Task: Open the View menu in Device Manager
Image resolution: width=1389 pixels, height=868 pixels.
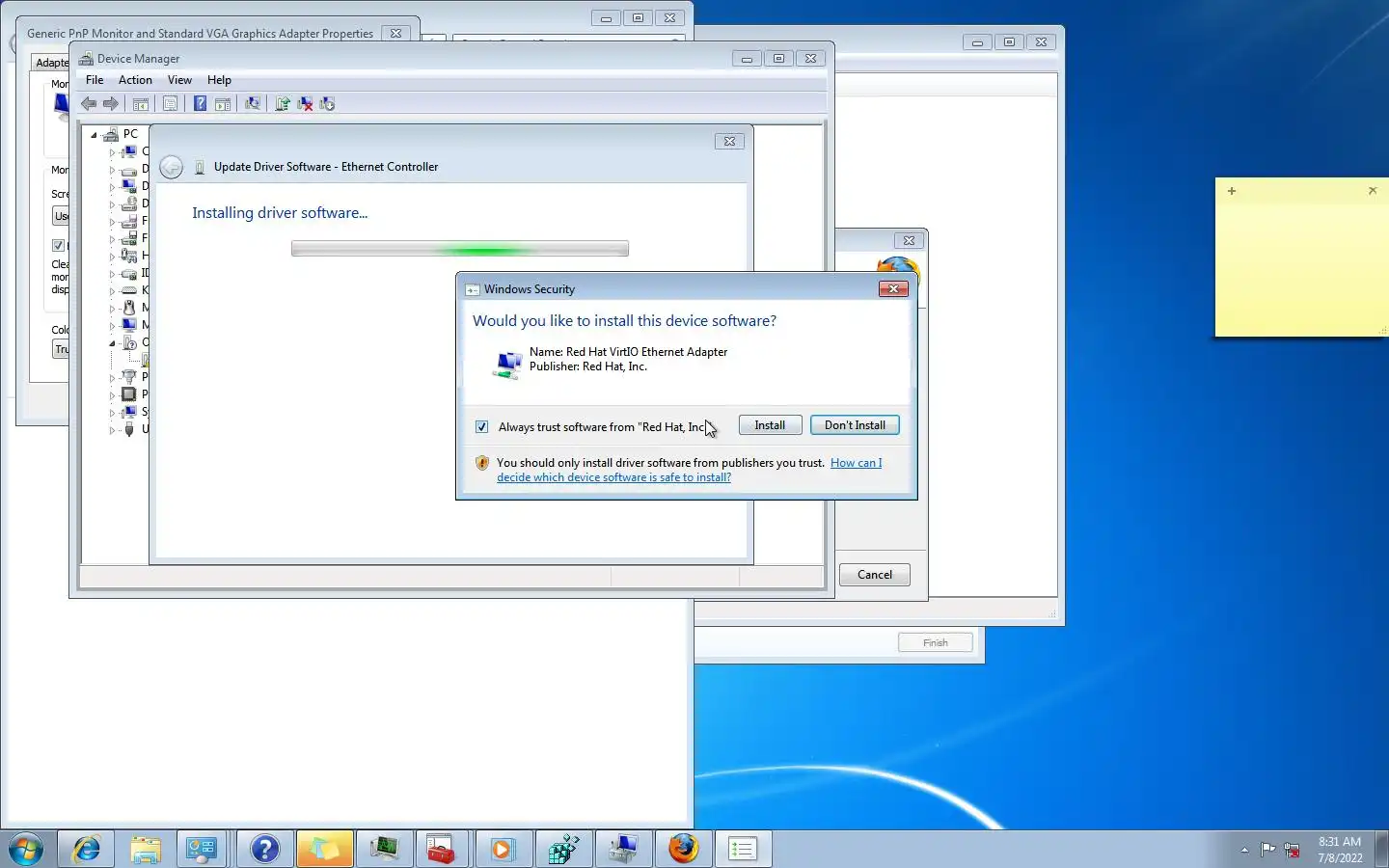Action: click(x=179, y=80)
